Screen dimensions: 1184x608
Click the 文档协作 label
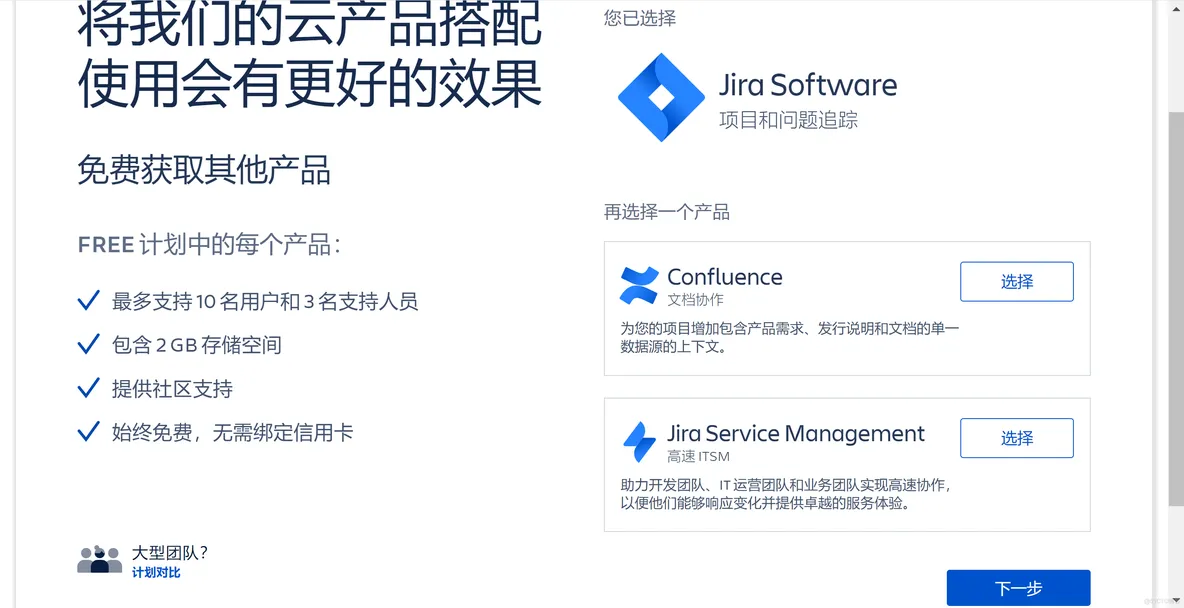(695, 300)
